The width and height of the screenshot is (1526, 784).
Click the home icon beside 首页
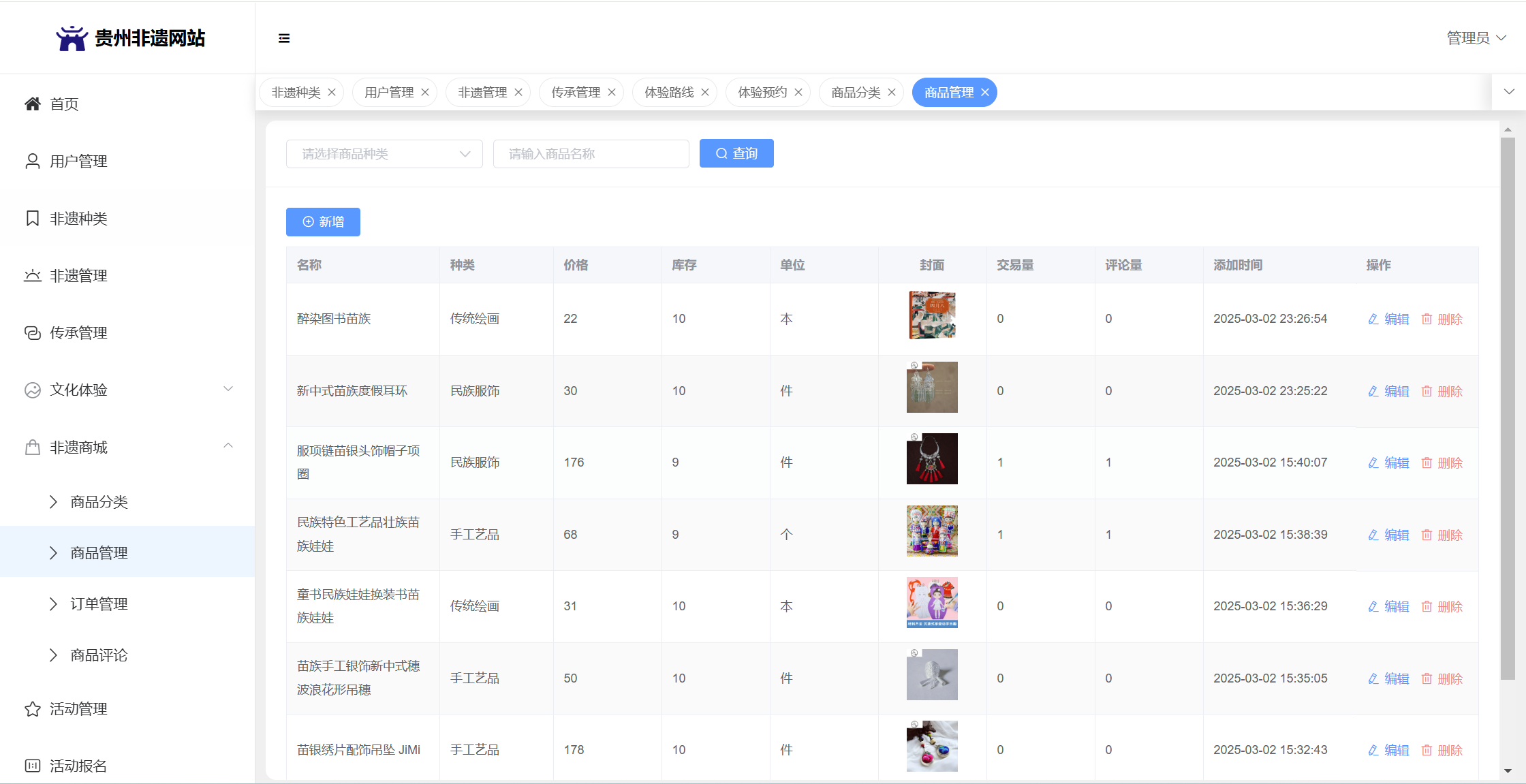coord(32,104)
